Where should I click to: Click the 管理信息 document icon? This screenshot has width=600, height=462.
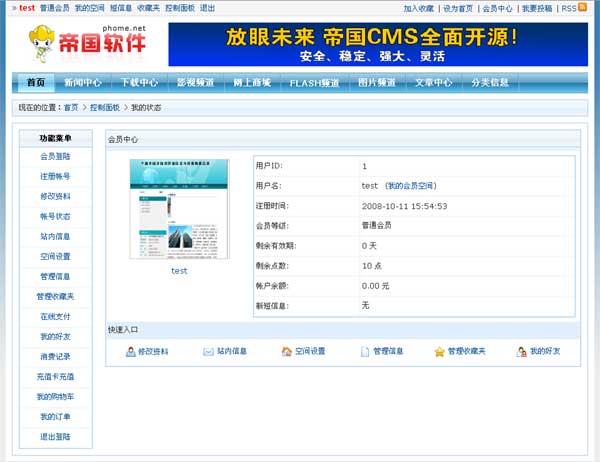[x=365, y=352]
